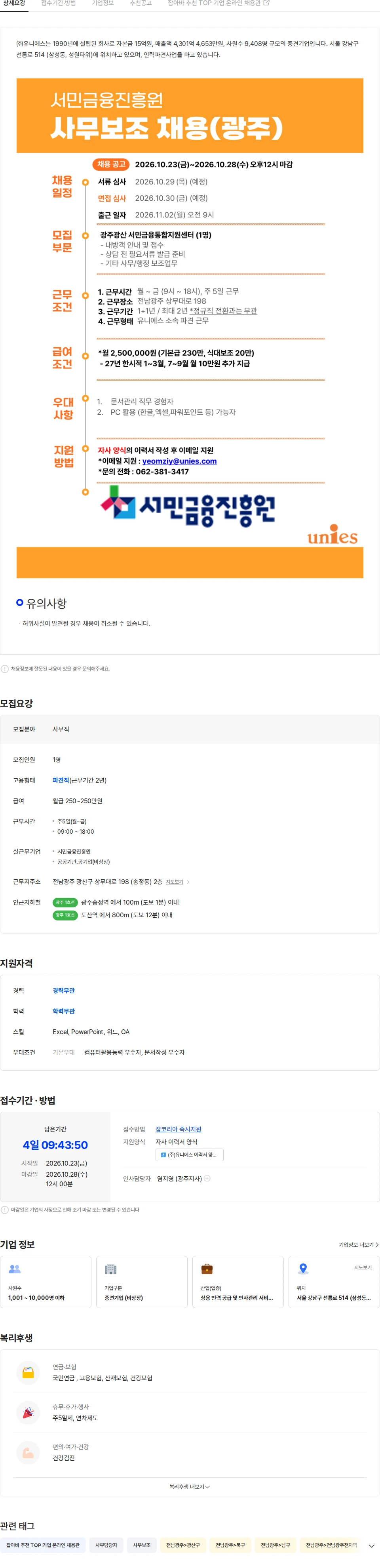Click the 사무담당자 tag

[106, 1545]
